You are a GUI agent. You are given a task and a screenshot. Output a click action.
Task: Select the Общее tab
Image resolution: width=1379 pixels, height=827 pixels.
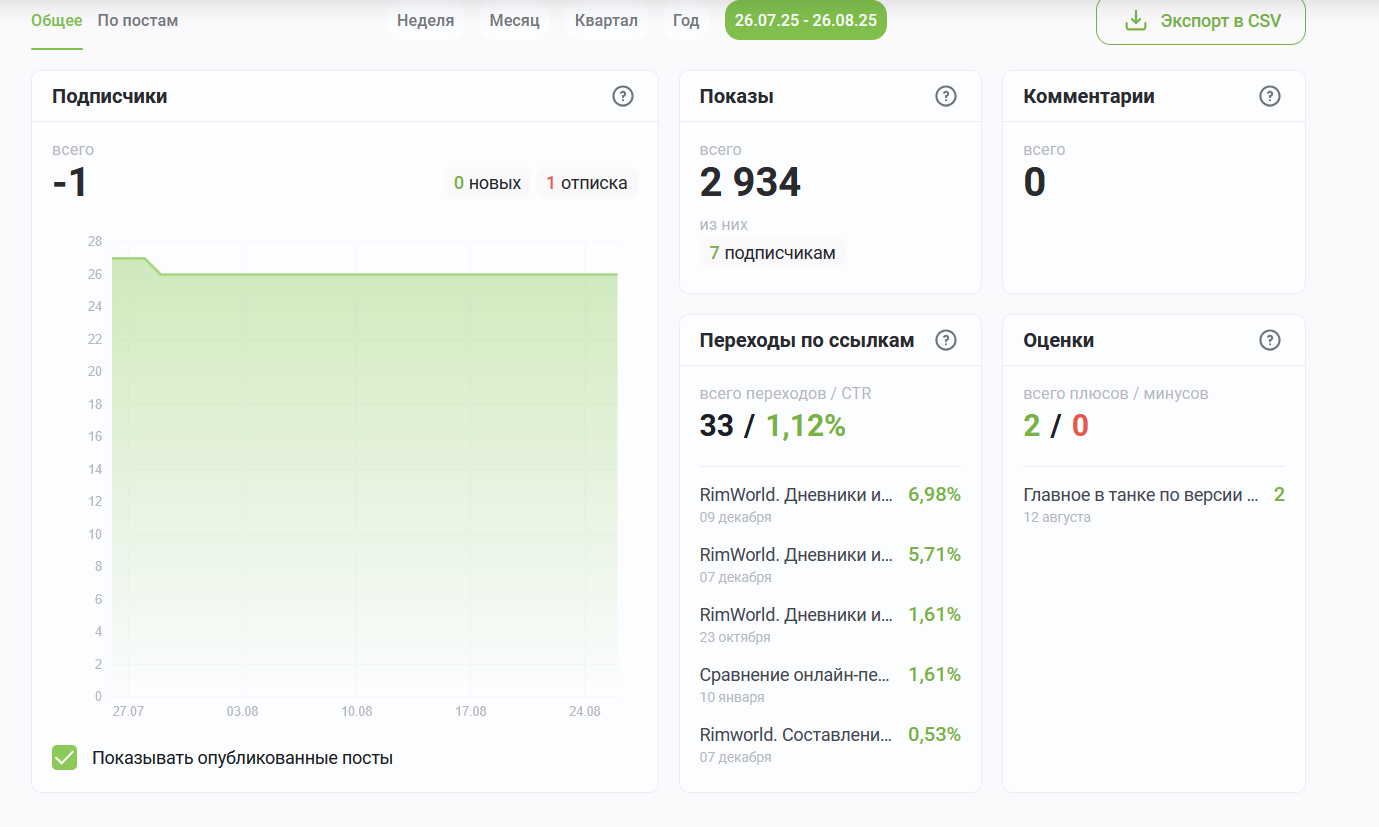(57, 20)
